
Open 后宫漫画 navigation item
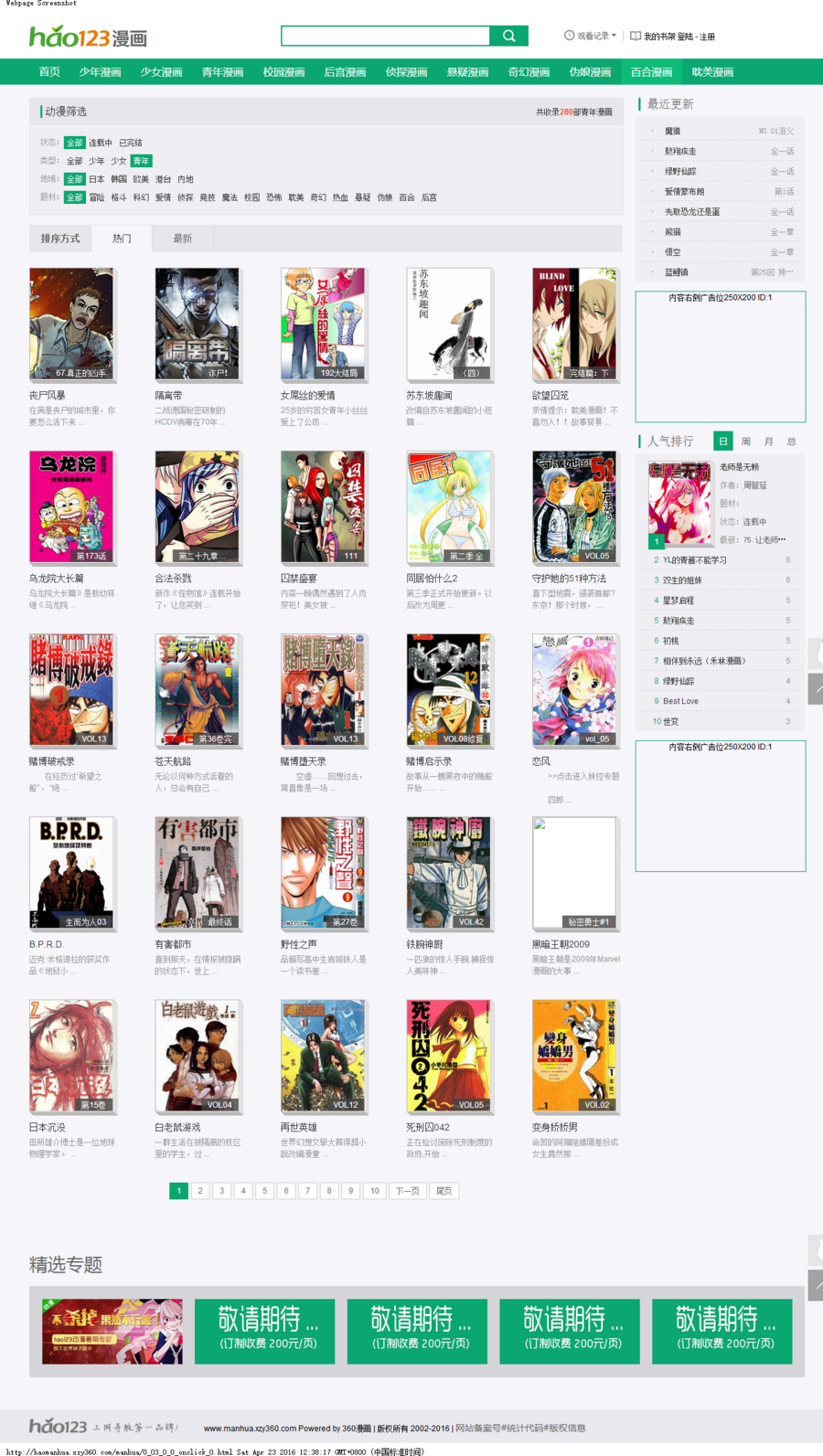pyautogui.click(x=345, y=71)
